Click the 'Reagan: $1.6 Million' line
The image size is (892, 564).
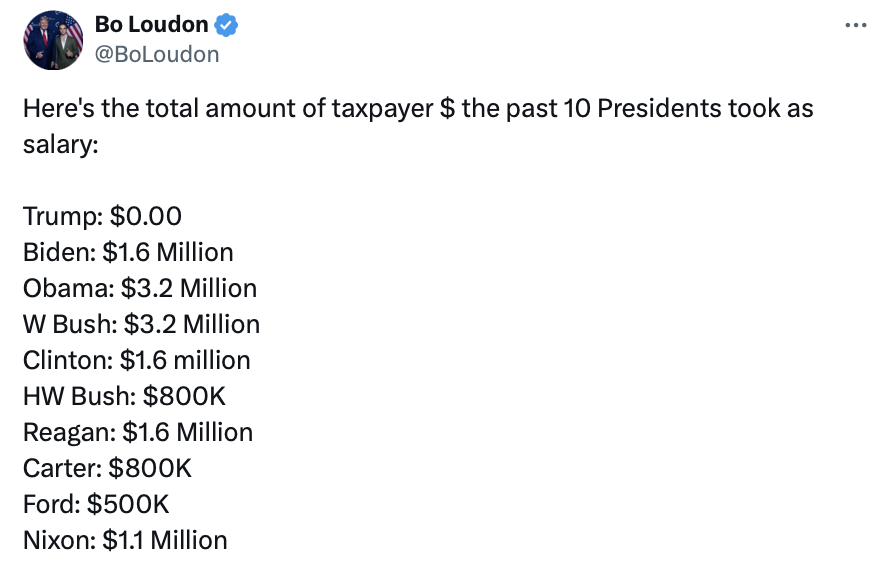coord(138,432)
